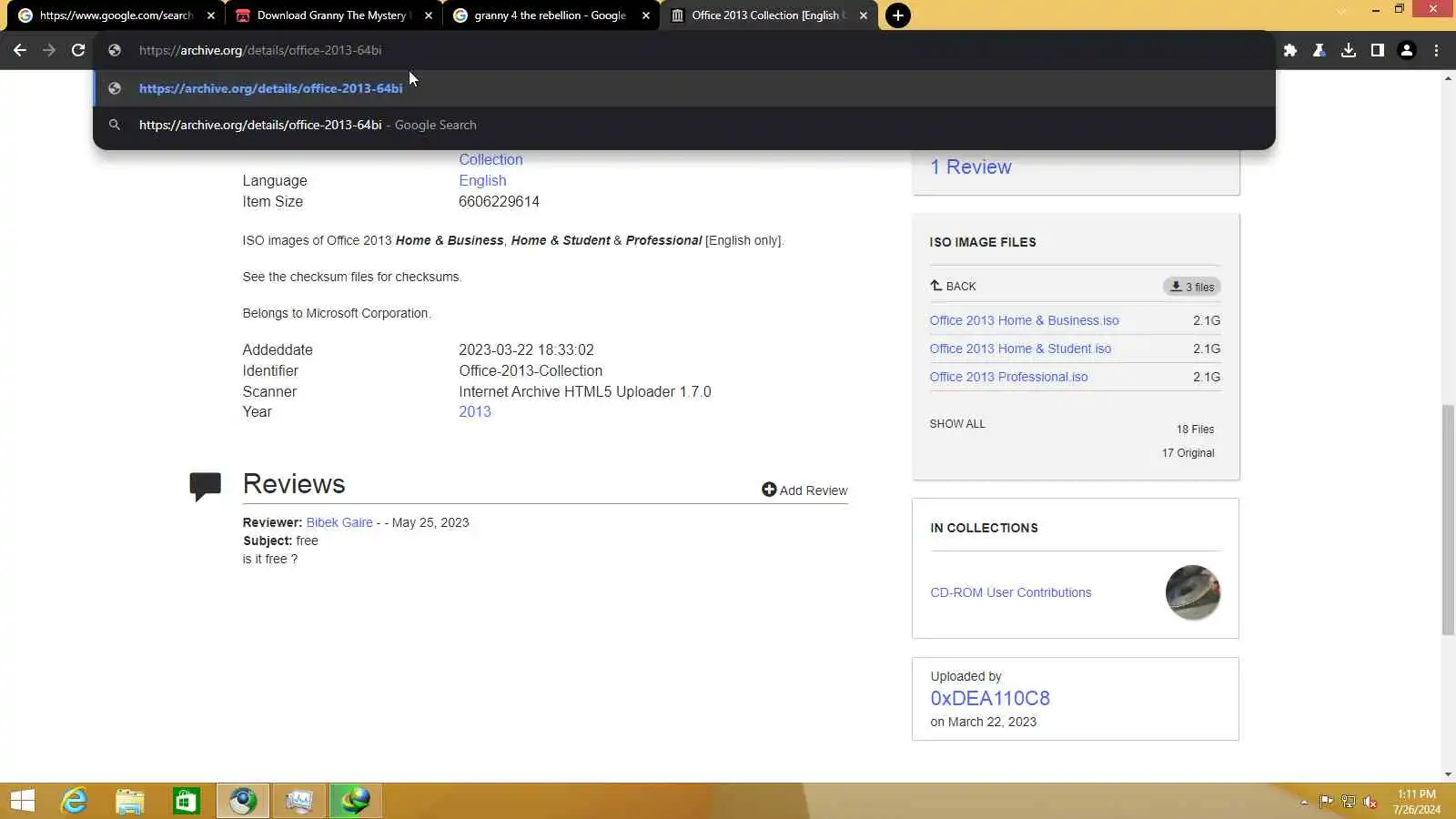
Task: Open Internet Download Manager taskbar icon
Action: (x=356, y=801)
